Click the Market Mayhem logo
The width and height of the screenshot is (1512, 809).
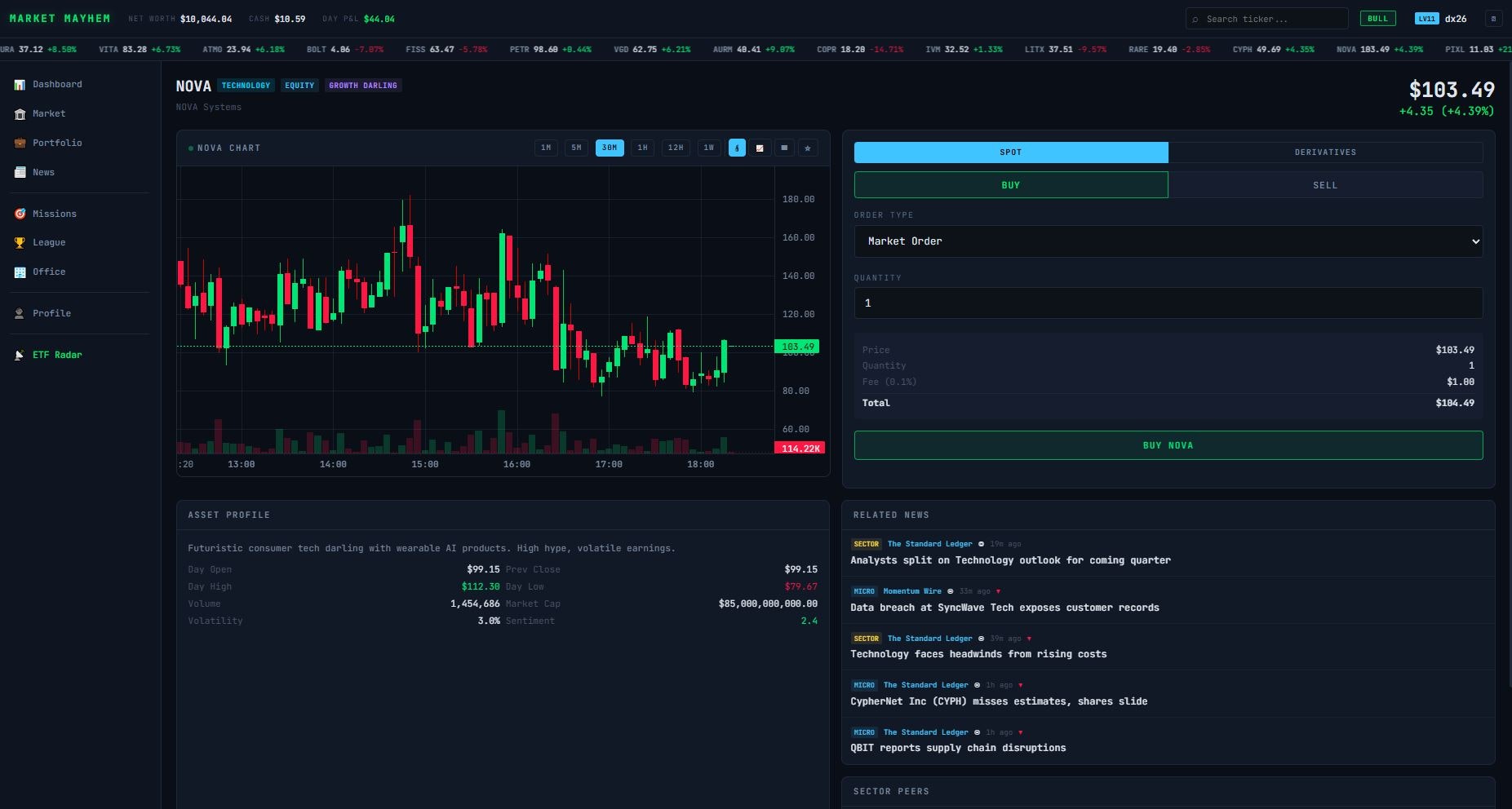[60, 18]
